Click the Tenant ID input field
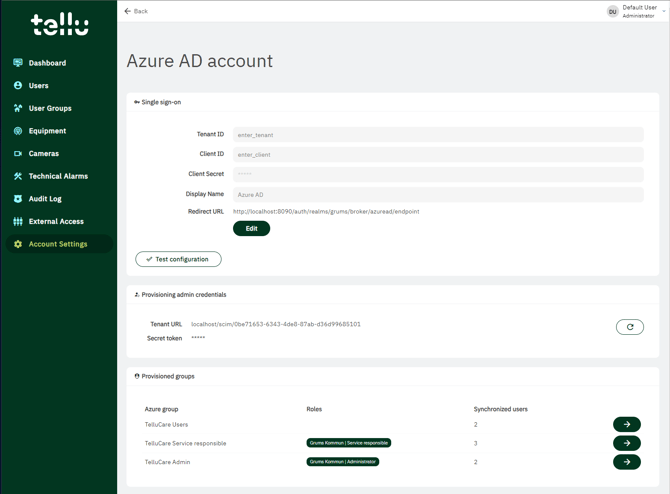The width and height of the screenshot is (670, 494). [x=438, y=135]
